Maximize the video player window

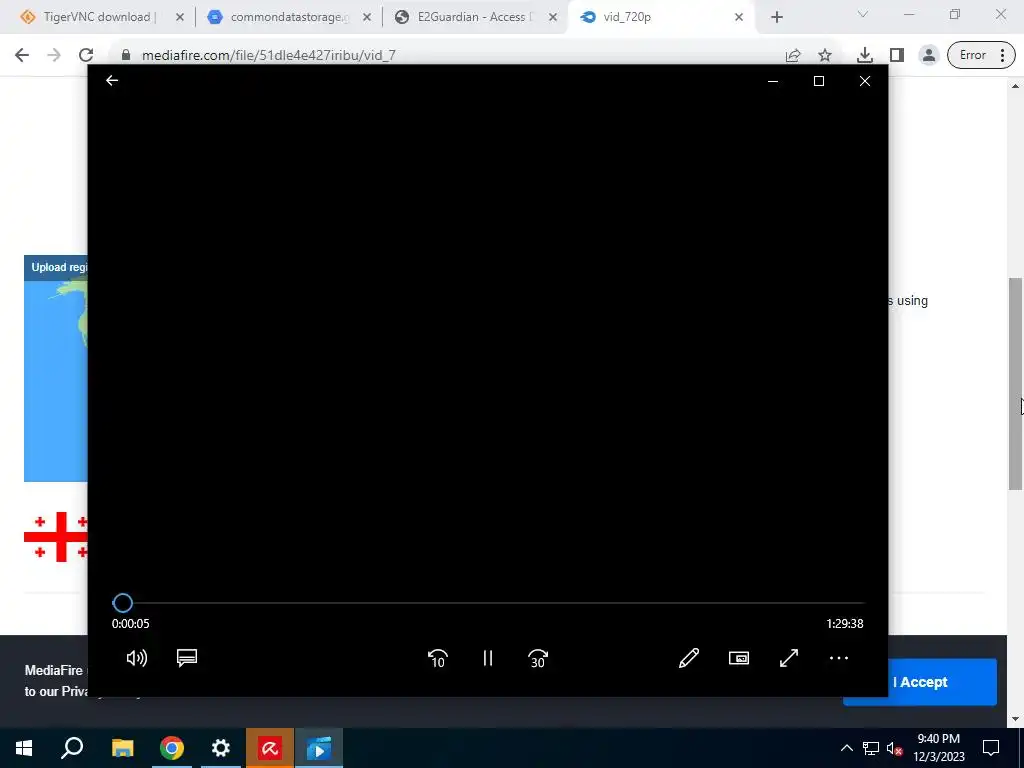[x=819, y=81]
